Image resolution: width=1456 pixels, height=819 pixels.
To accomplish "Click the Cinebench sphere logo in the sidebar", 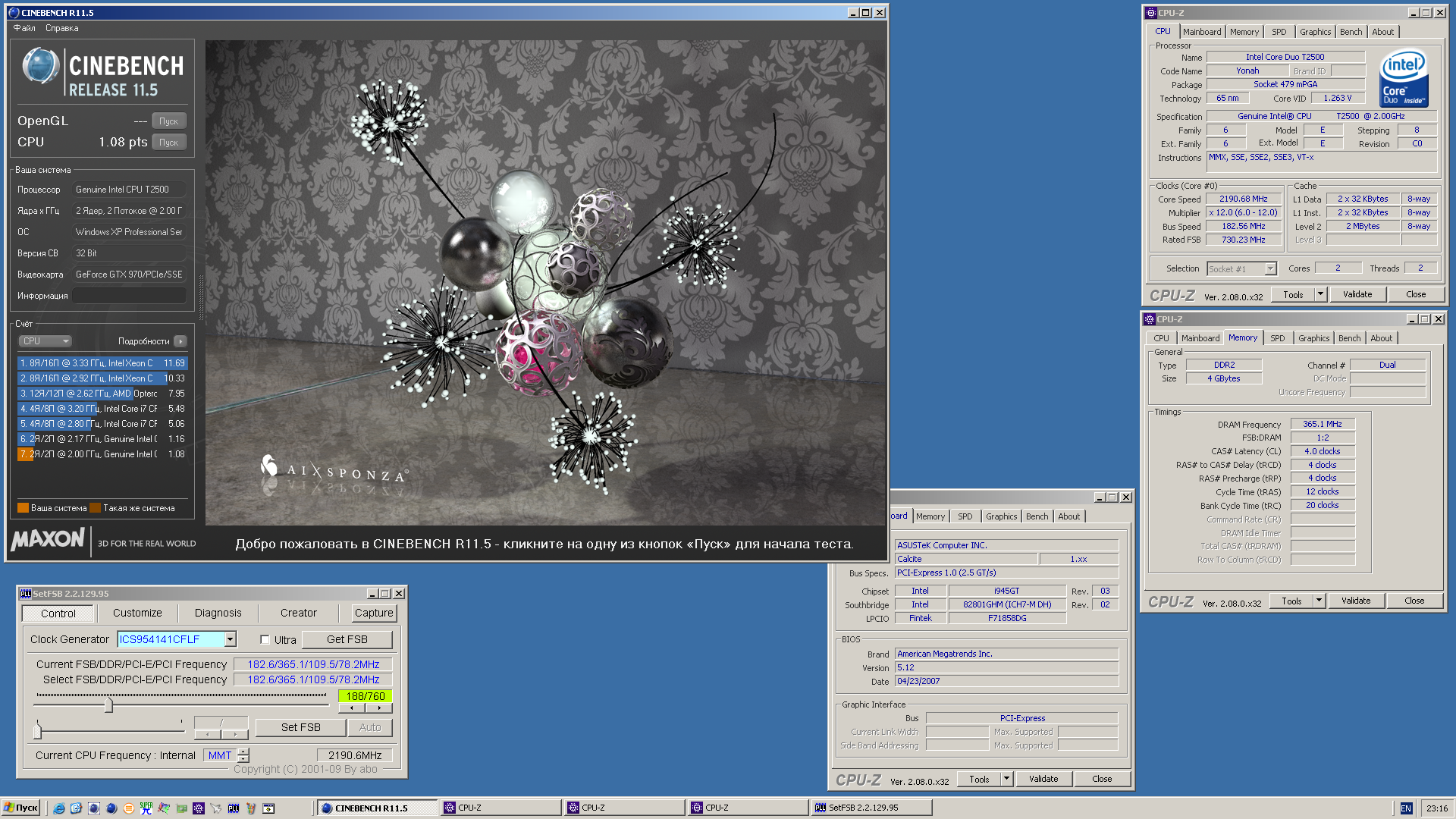I will click(x=40, y=66).
